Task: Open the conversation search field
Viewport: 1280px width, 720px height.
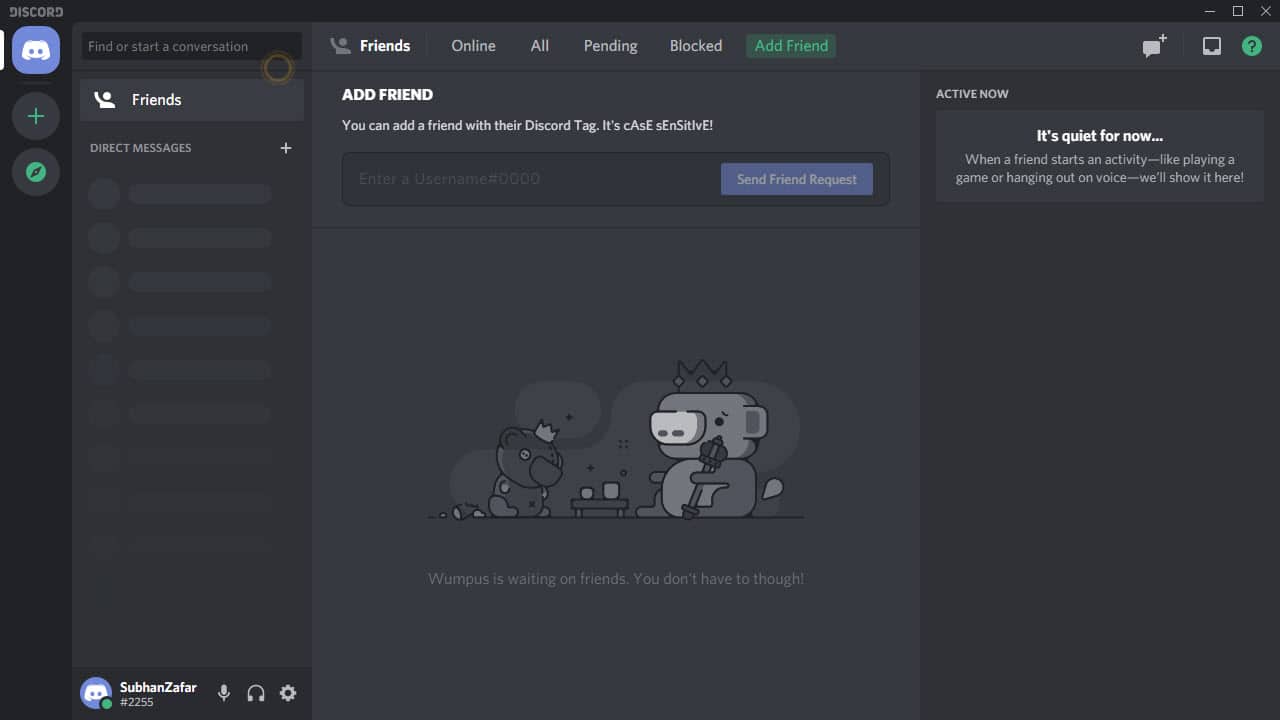Action: (x=190, y=46)
